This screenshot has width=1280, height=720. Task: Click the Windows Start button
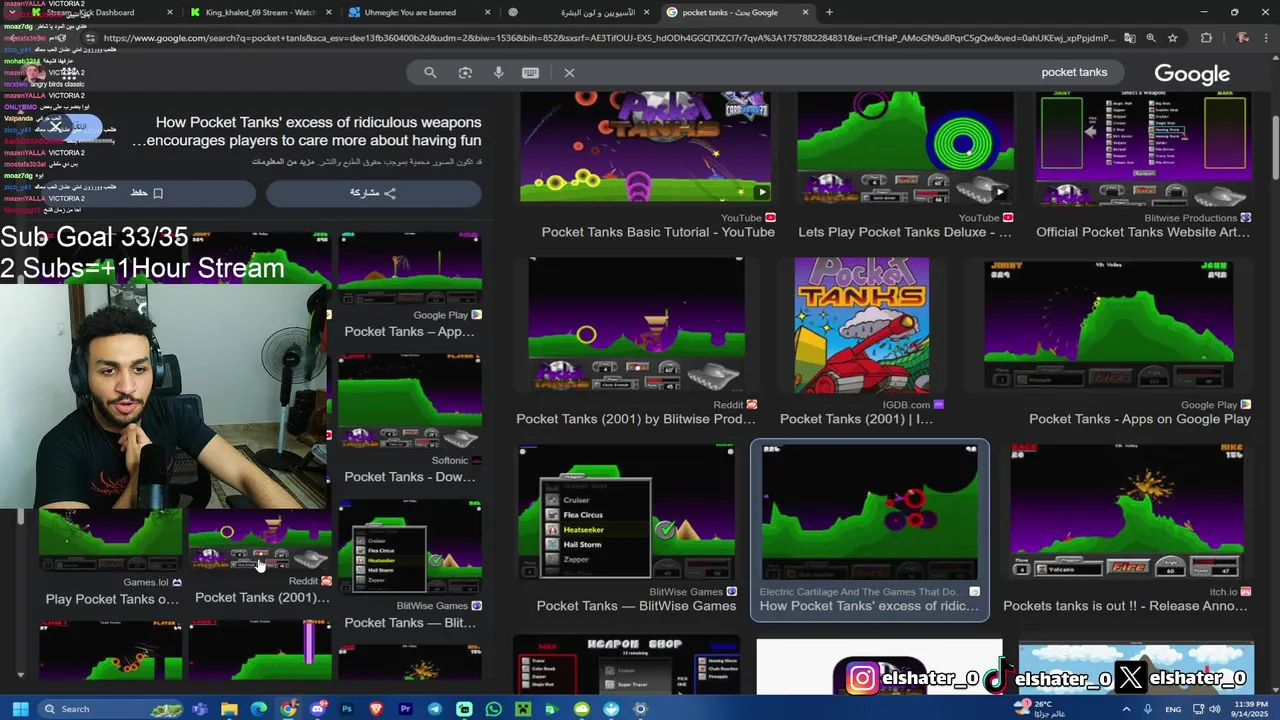coord(20,709)
